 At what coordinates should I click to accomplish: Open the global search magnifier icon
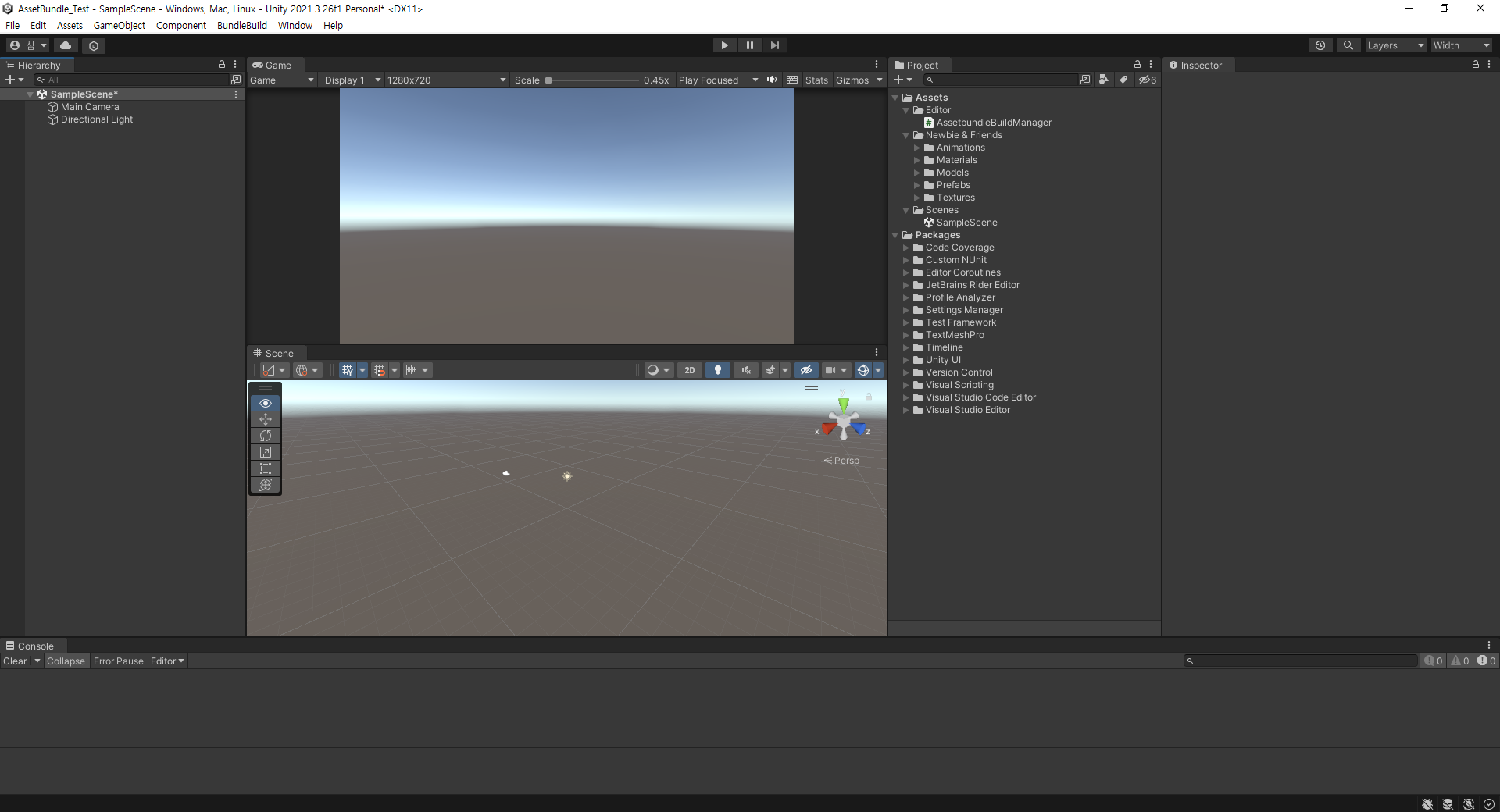click(x=1348, y=45)
